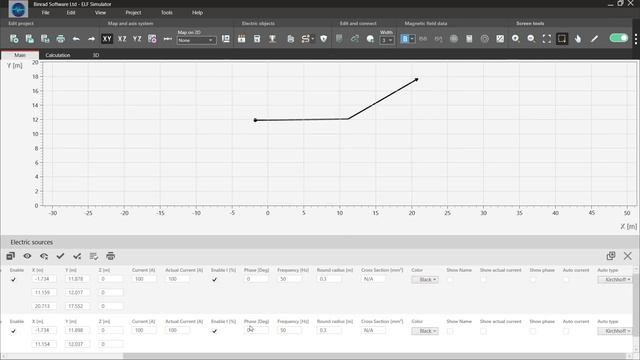Open the Project menu

pos(133,13)
